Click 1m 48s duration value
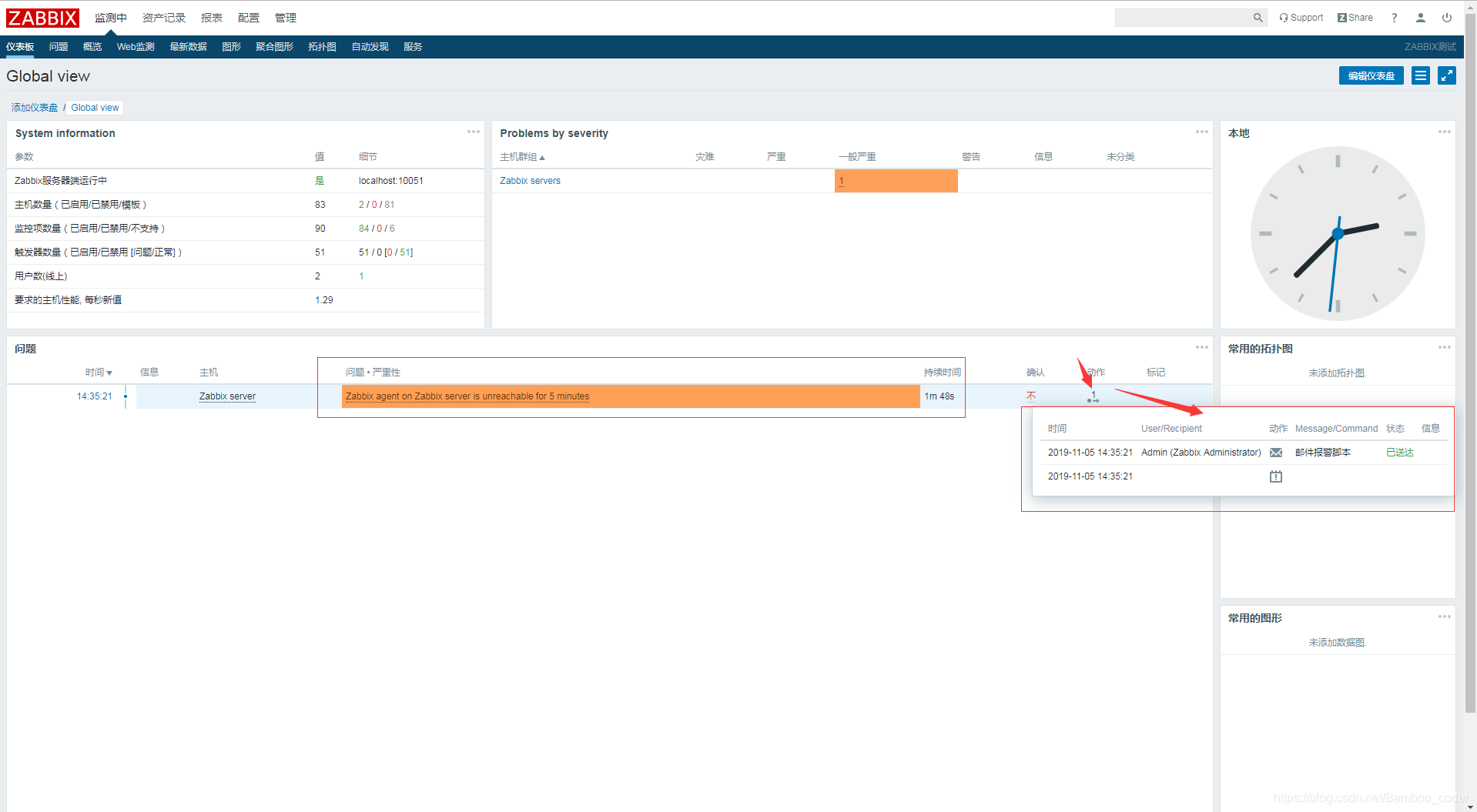Viewport: 1477px width, 812px height. click(939, 396)
